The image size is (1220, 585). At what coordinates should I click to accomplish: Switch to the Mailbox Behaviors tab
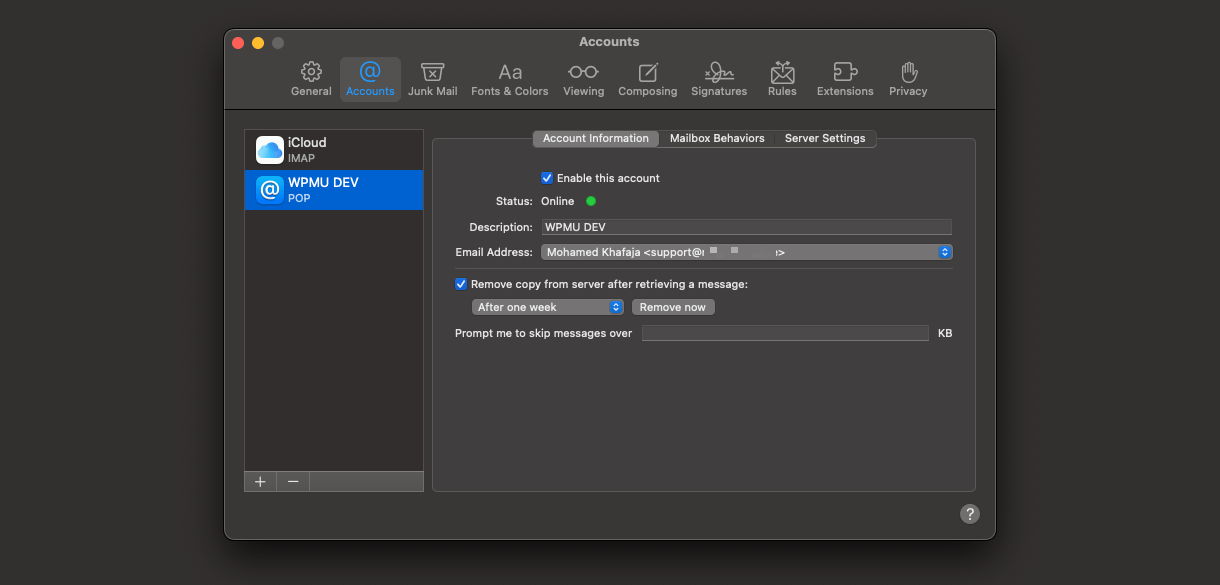click(x=716, y=138)
